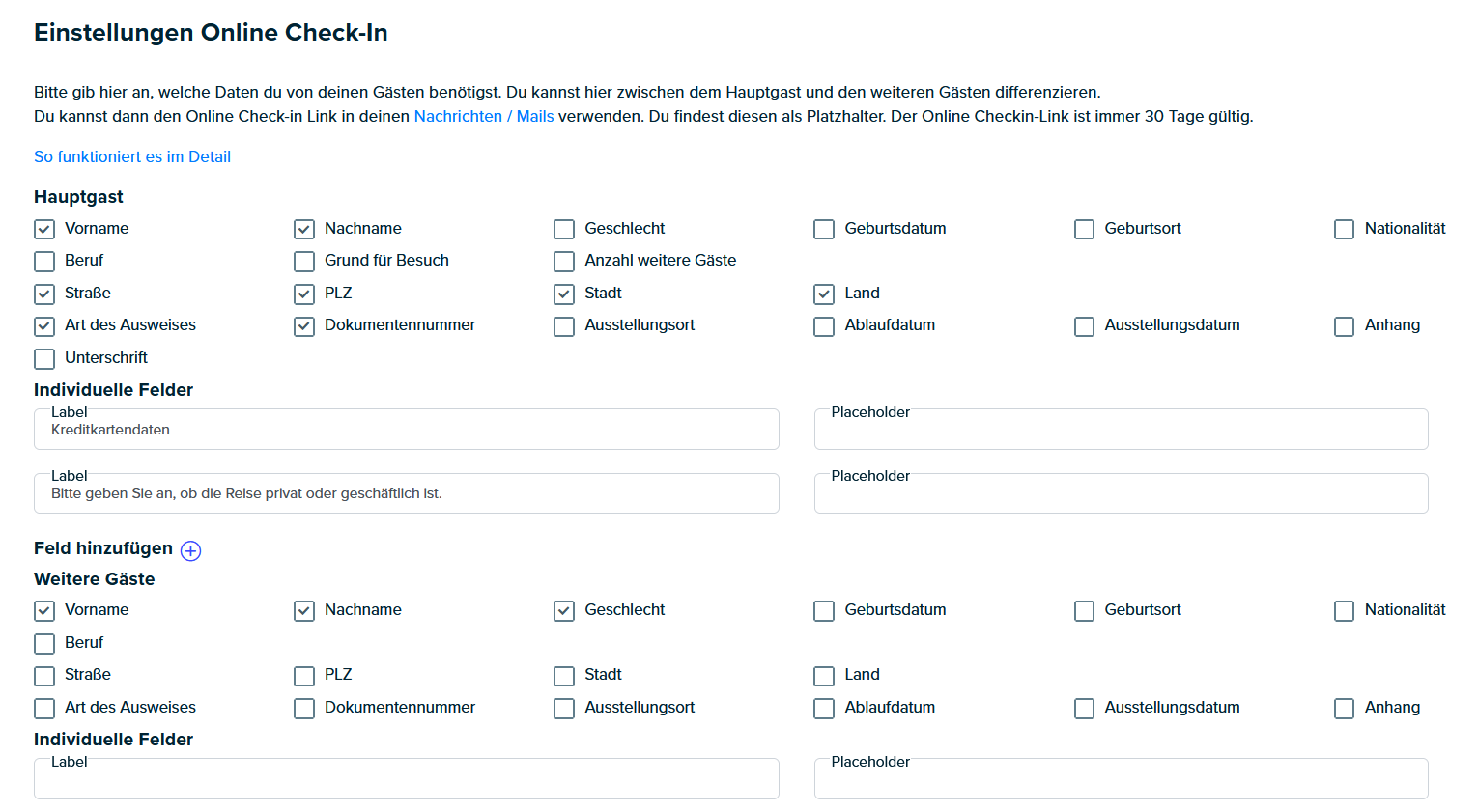
Task: Click the Kreditkartendaten label field
Action: (407, 429)
